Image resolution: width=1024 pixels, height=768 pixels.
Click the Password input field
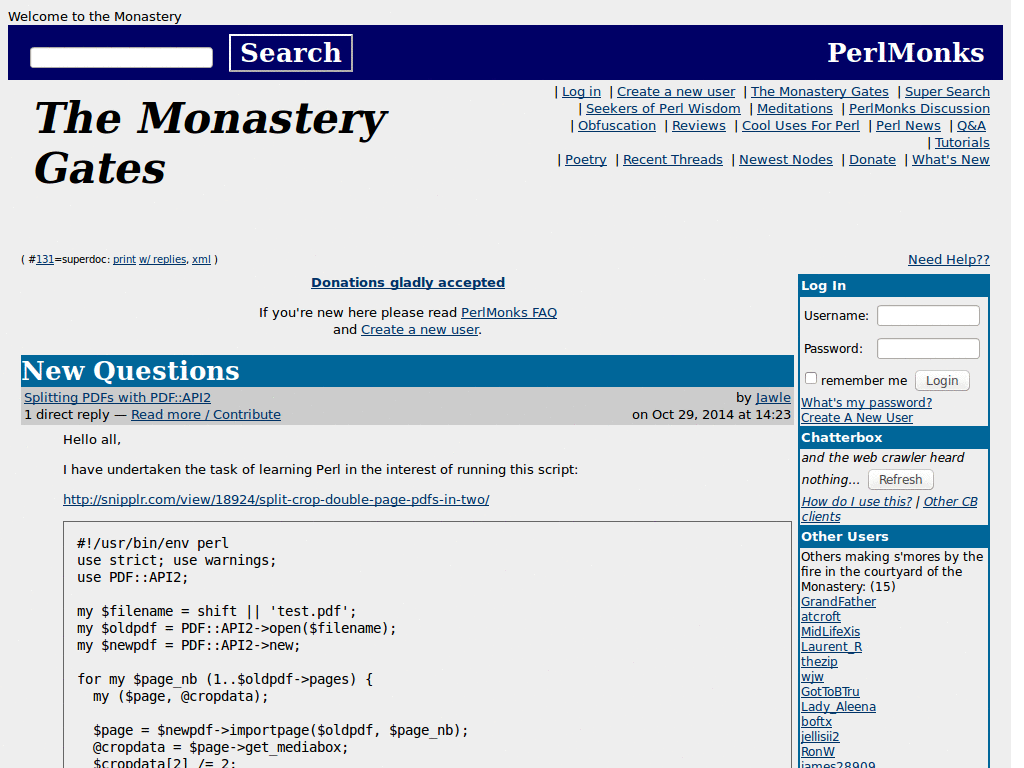click(x=928, y=348)
